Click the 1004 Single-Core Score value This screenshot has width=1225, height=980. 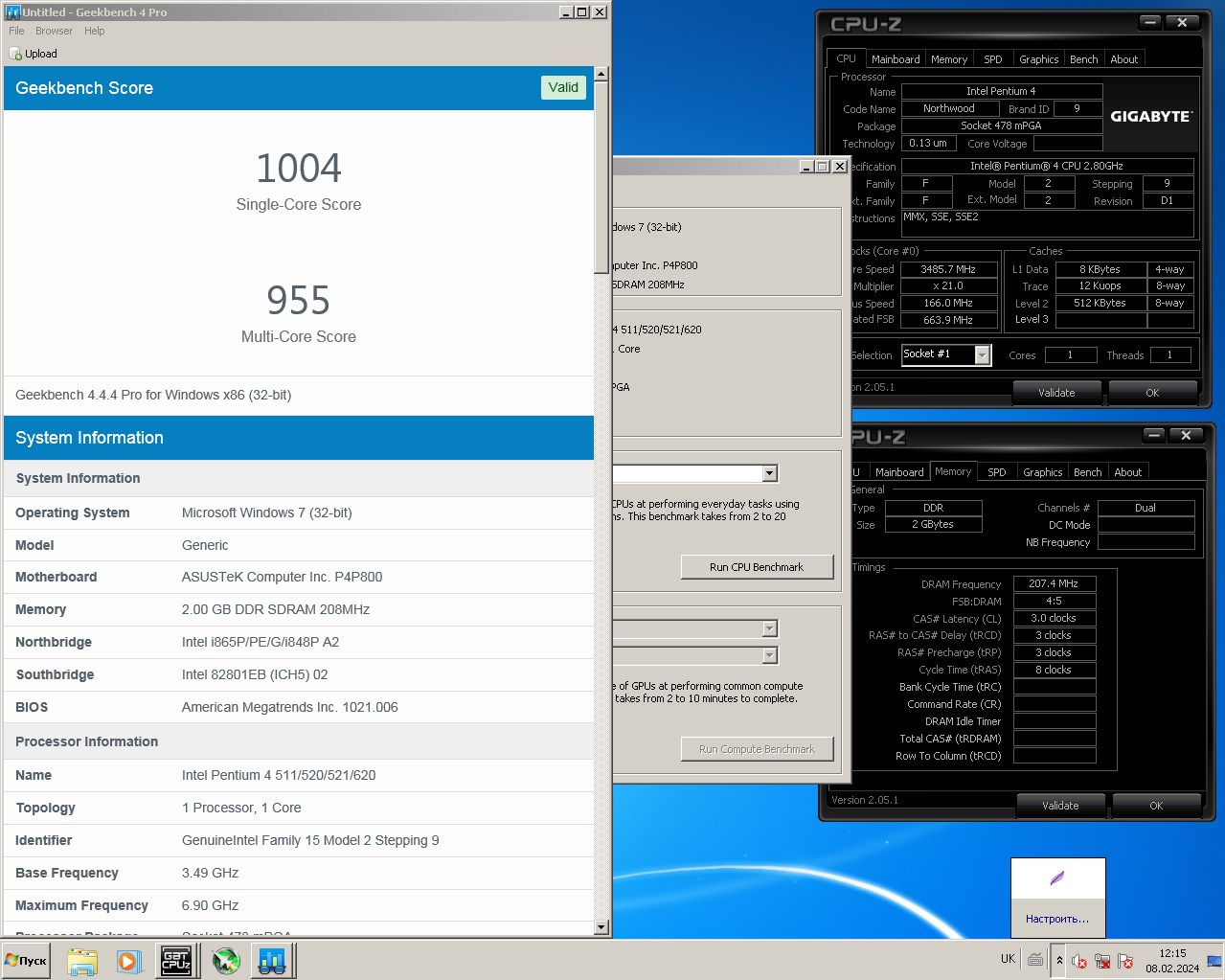coord(299,169)
